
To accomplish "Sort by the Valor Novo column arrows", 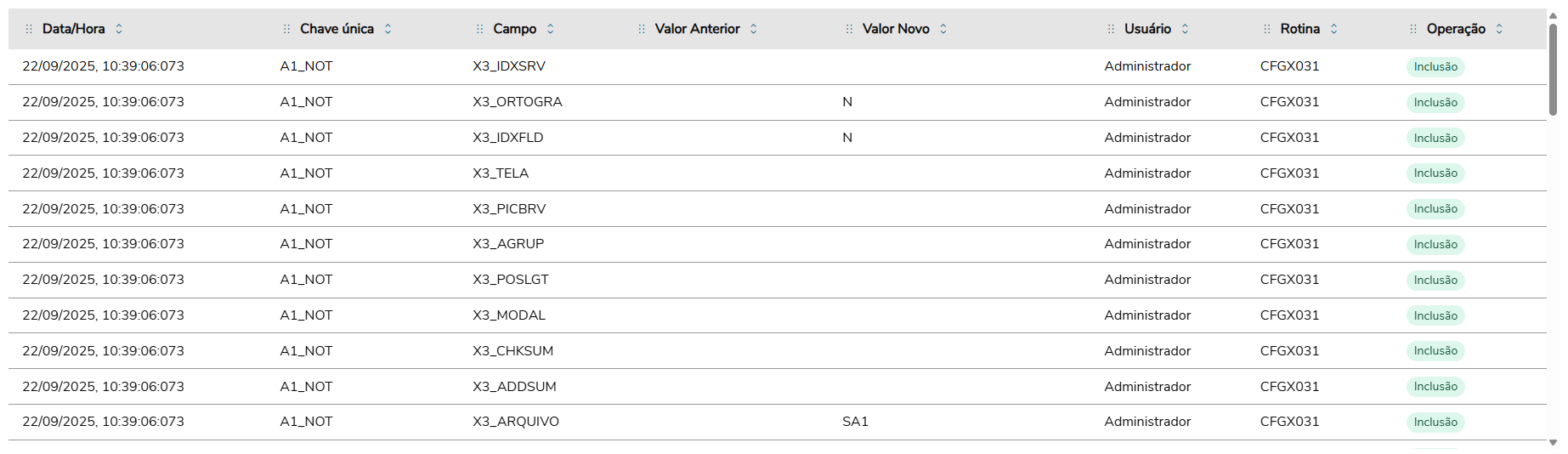I will click(943, 29).
